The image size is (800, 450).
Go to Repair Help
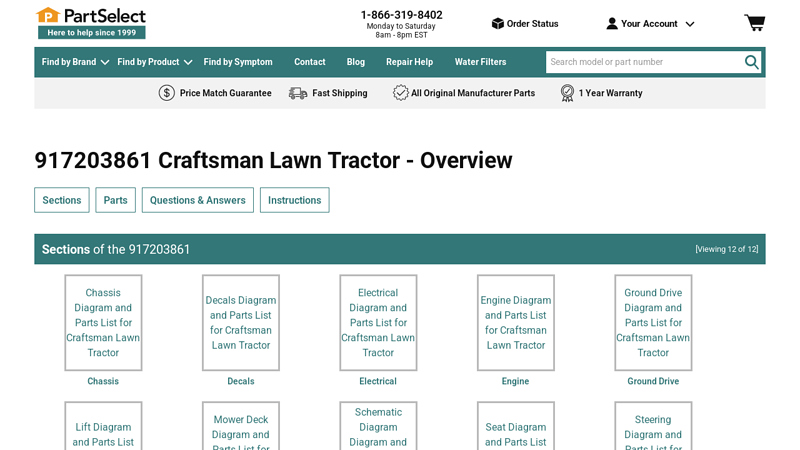409,62
